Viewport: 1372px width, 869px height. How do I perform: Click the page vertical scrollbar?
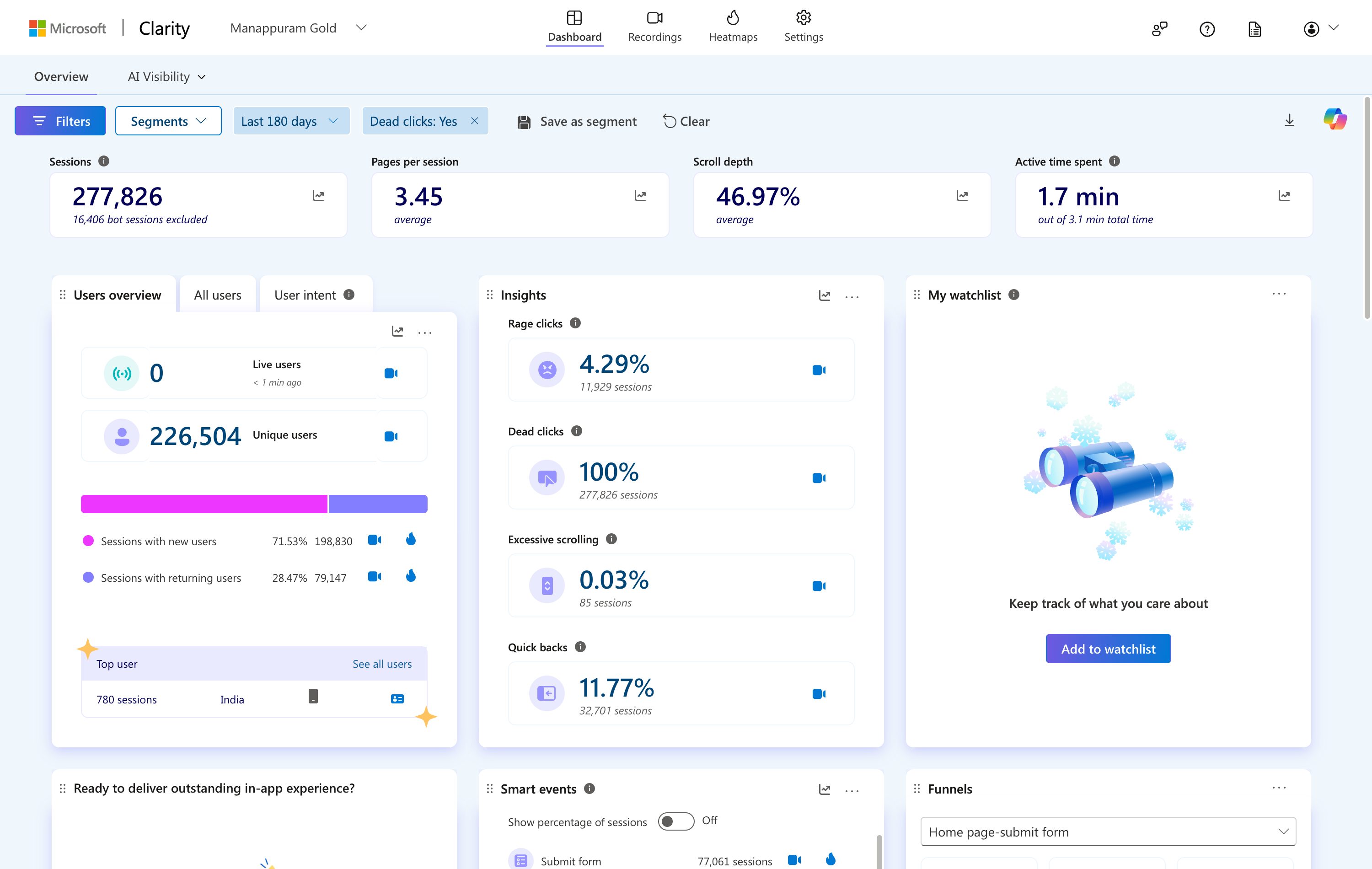(1367, 208)
